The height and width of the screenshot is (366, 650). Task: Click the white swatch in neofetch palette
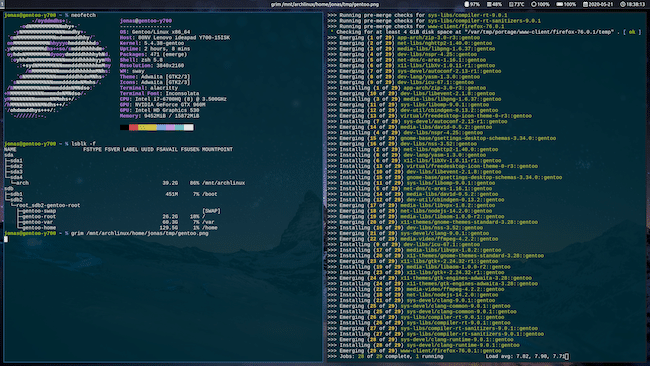189,127
